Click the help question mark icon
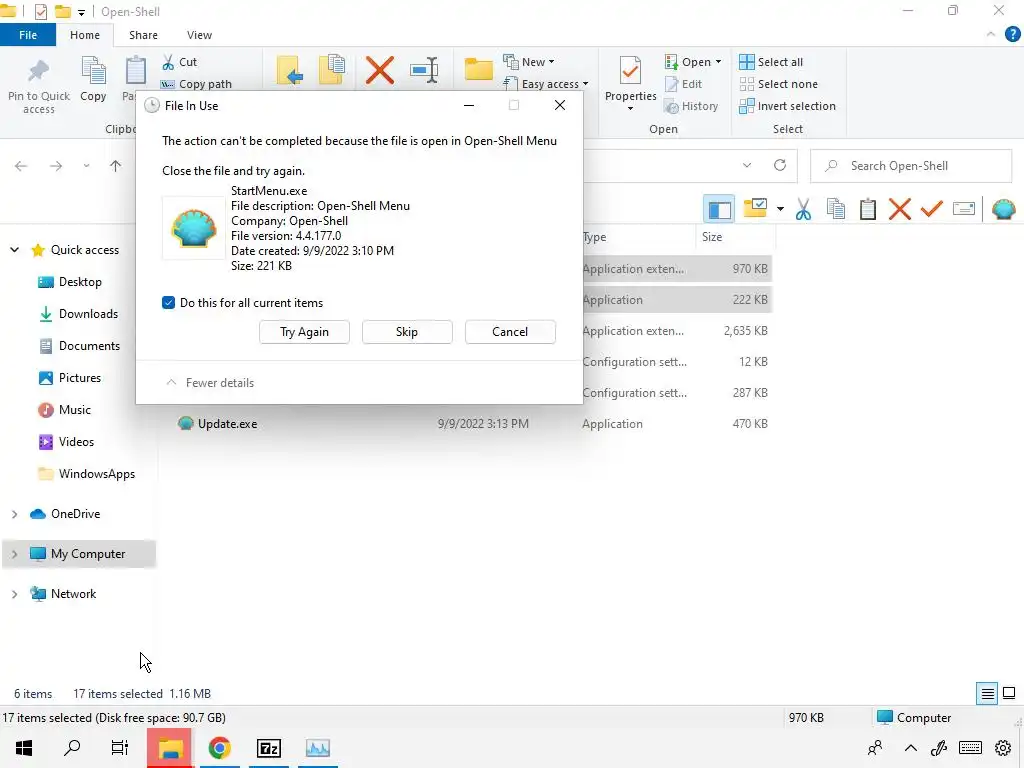Screen dimensions: 1024x768 [1012, 35]
